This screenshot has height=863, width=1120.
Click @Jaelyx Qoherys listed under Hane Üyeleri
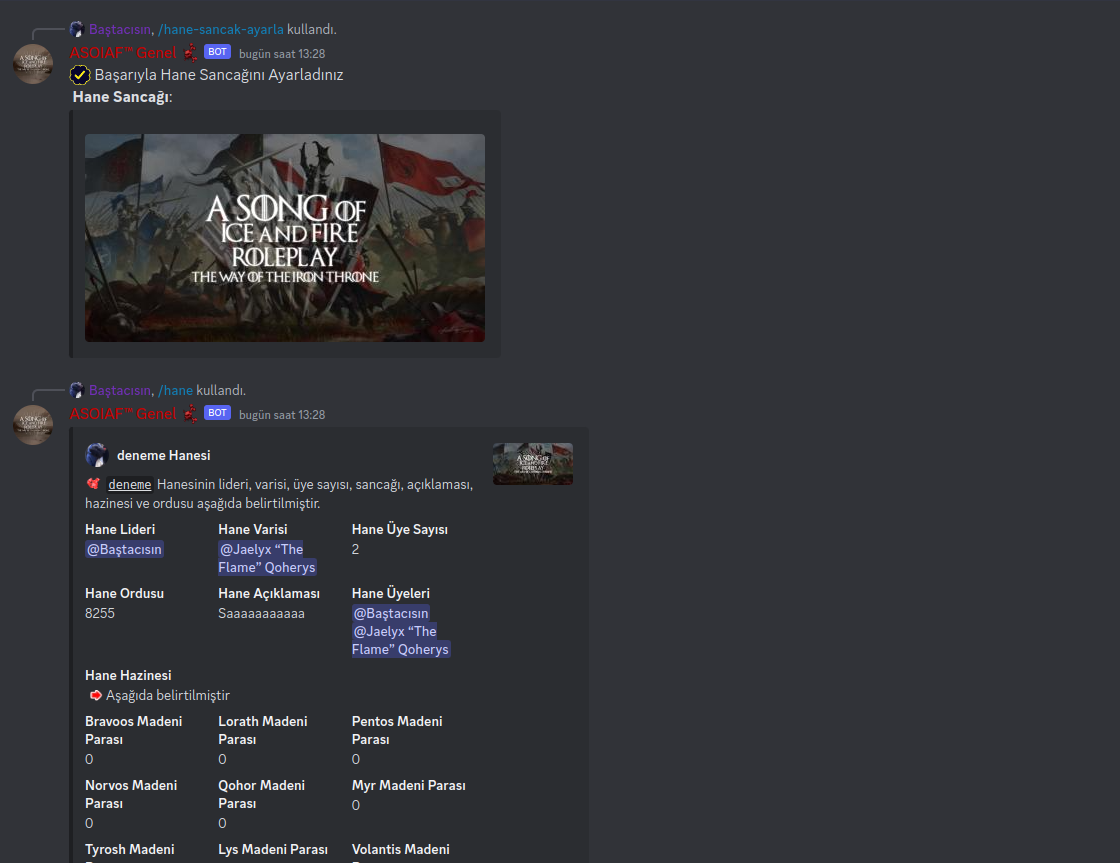399,640
